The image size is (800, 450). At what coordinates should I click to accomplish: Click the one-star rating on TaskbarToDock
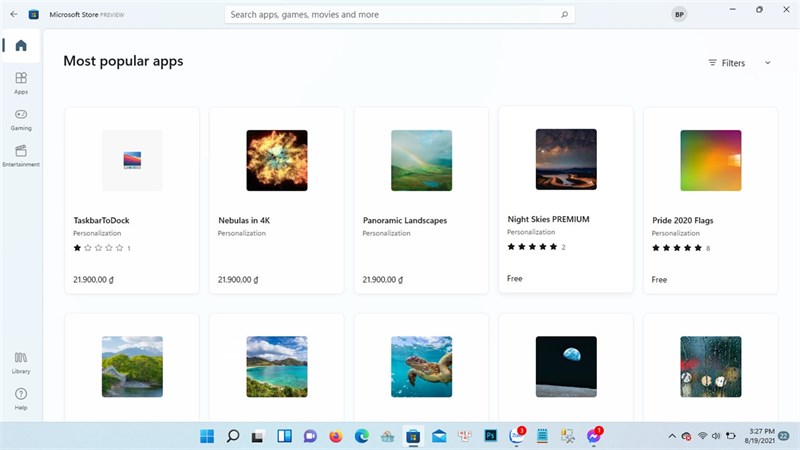98,248
